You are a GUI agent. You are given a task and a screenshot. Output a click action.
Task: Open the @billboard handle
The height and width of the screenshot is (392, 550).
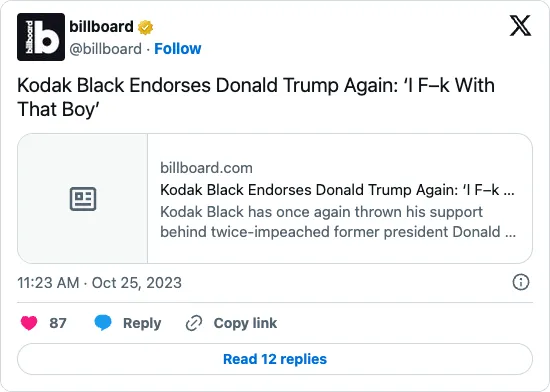[x=106, y=49]
